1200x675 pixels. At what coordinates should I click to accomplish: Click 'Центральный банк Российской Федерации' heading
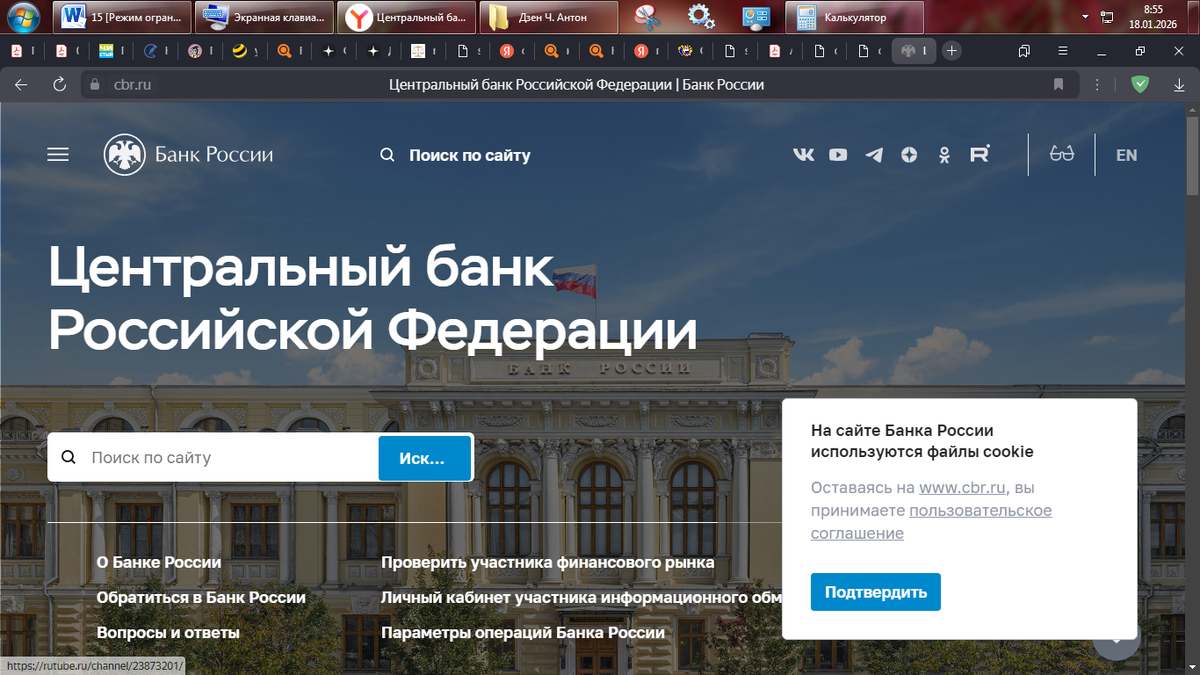(372, 297)
